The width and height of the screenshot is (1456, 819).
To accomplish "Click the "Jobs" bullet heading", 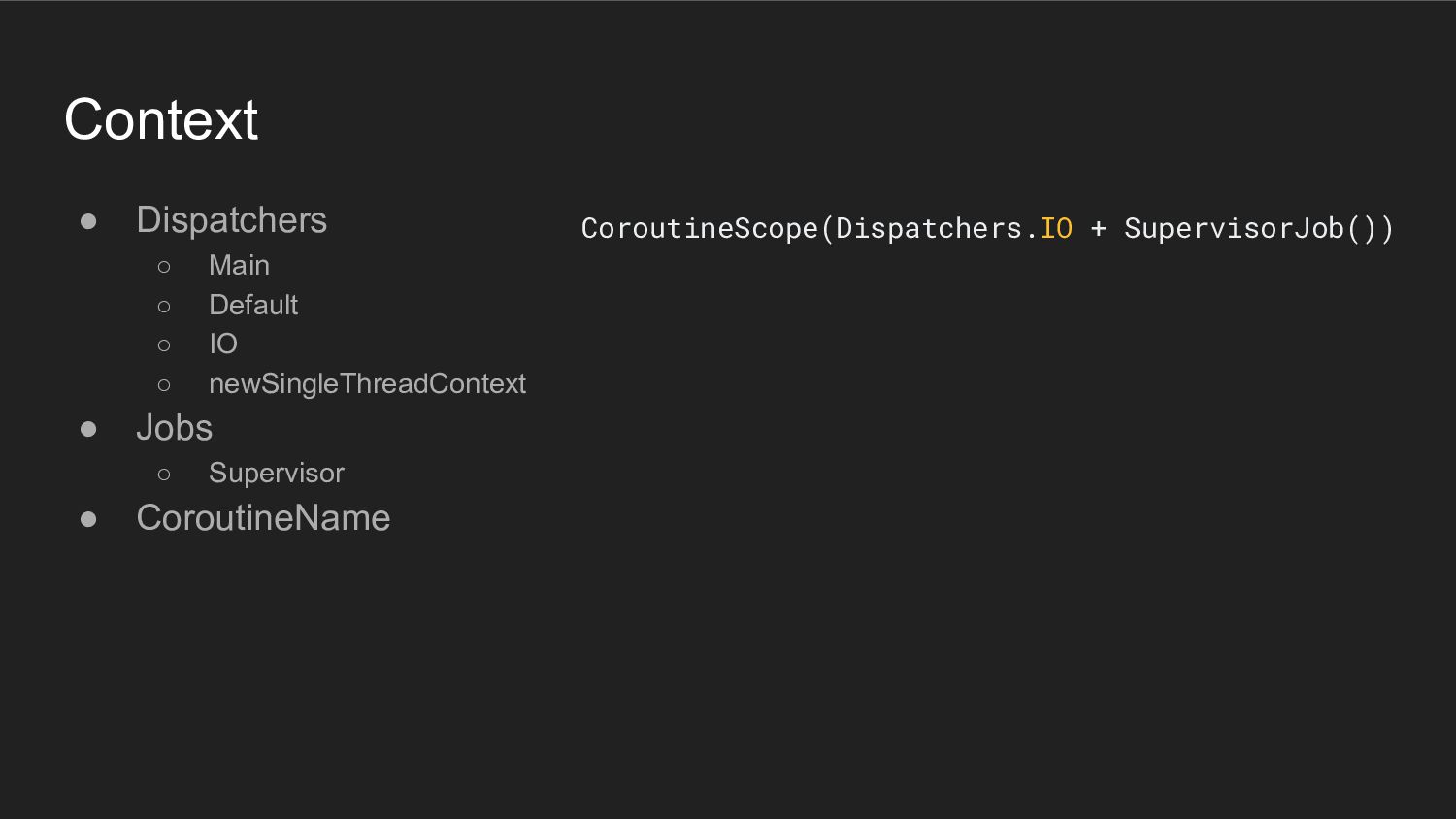I will pos(174,428).
